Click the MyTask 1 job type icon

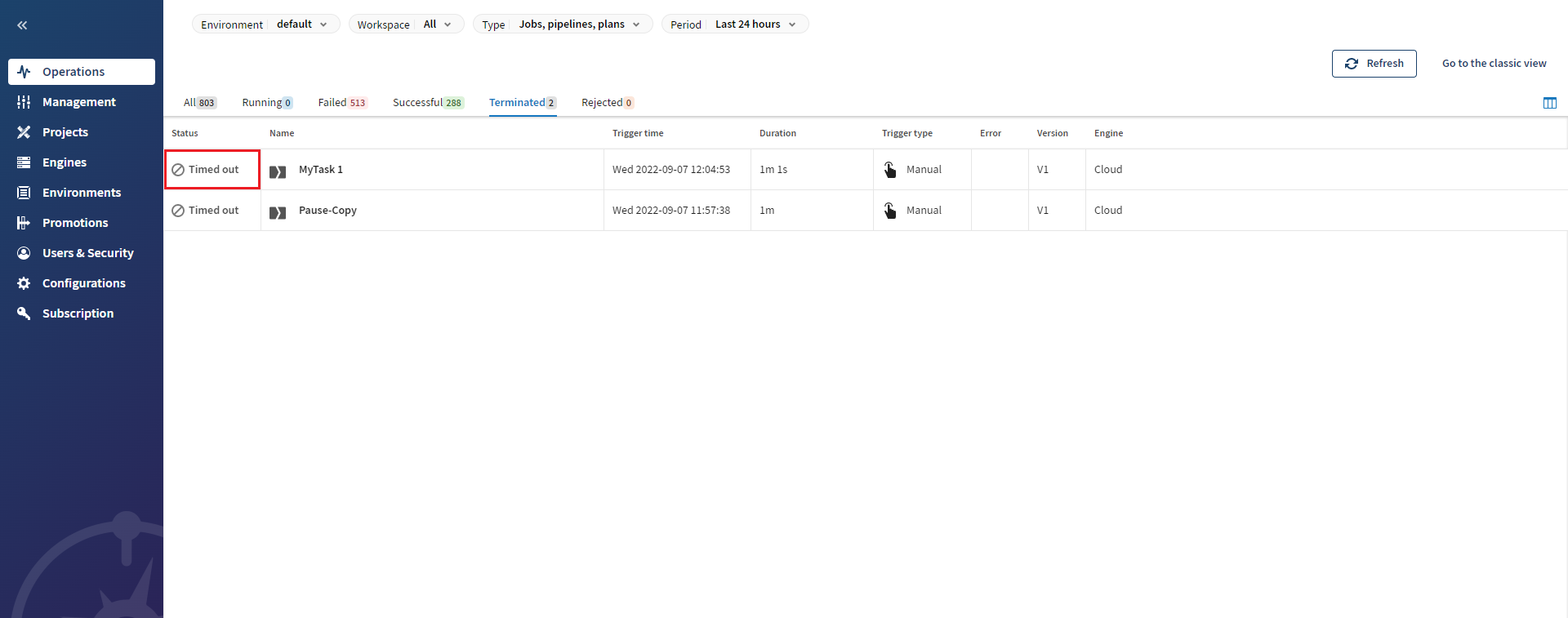pyautogui.click(x=278, y=171)
